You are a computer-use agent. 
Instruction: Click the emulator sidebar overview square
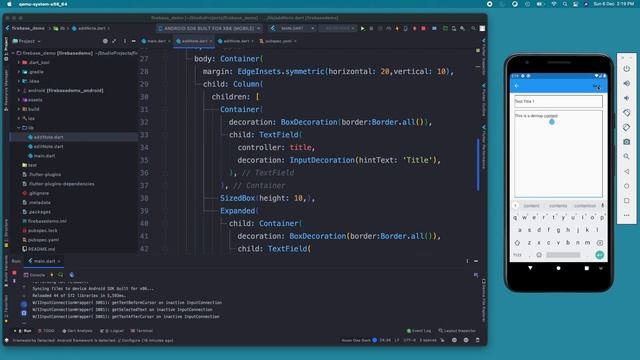pos(627,201)
